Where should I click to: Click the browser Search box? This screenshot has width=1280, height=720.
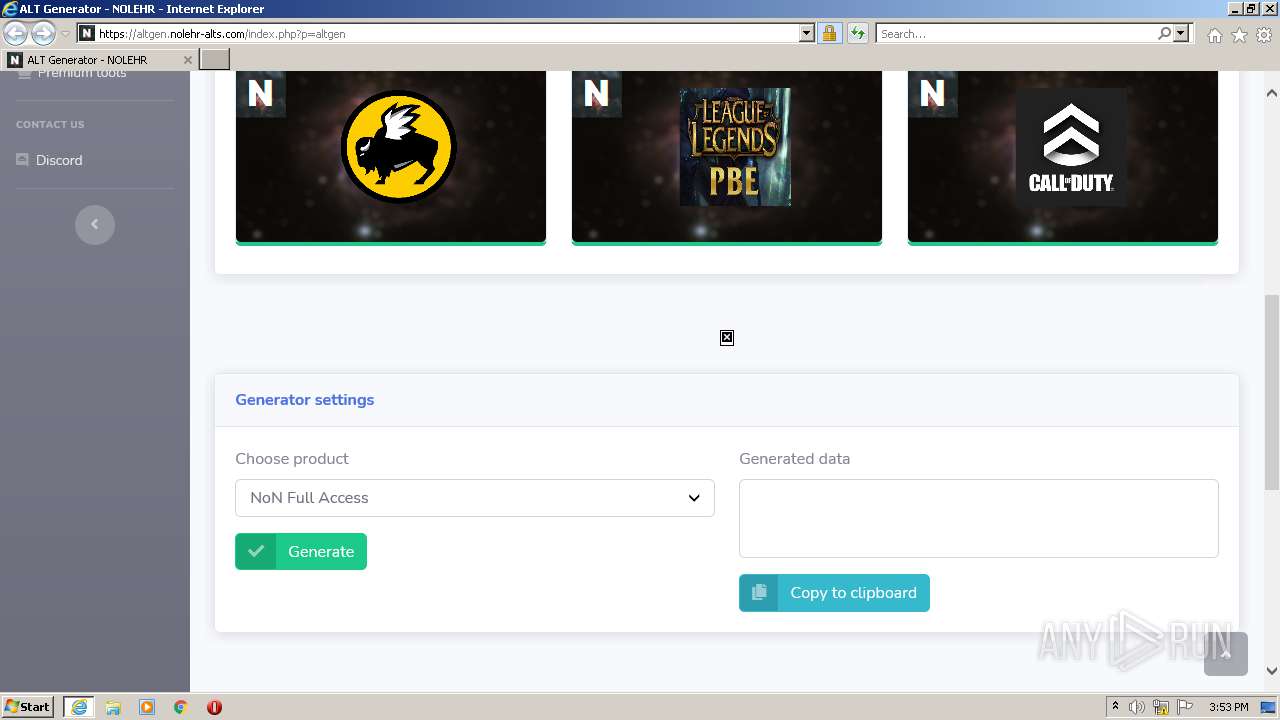tap(1016, 33)
